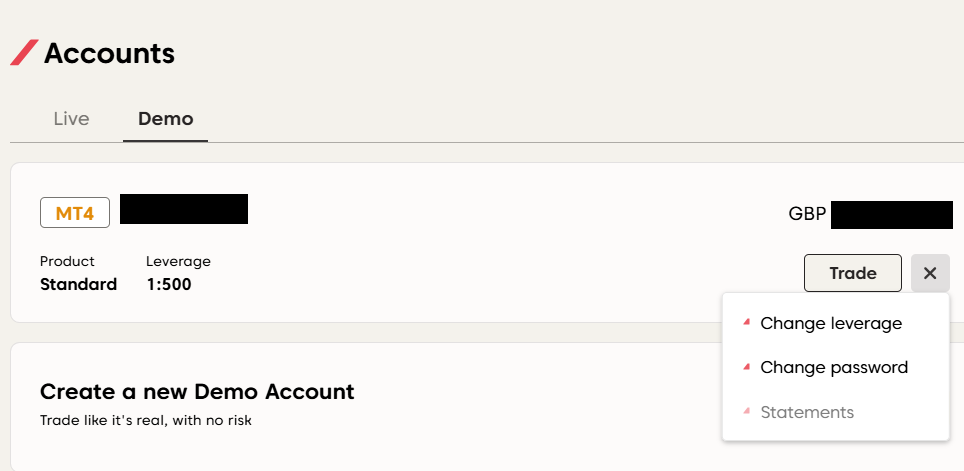Click the redacted balance next to GBP
The image size is (964, 471).
coord(891,215)
